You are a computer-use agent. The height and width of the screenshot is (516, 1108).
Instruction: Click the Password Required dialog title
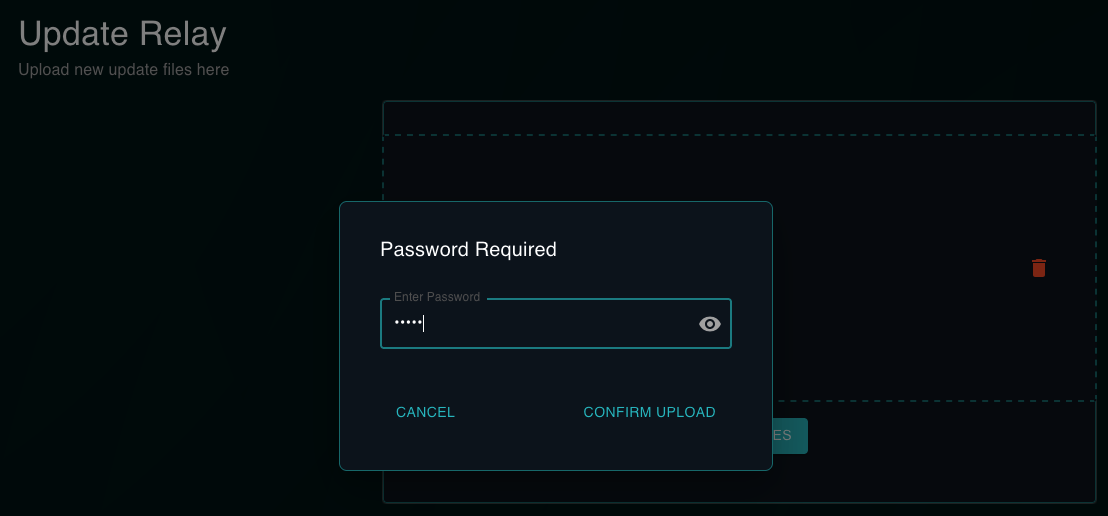(x=468, y=250)
